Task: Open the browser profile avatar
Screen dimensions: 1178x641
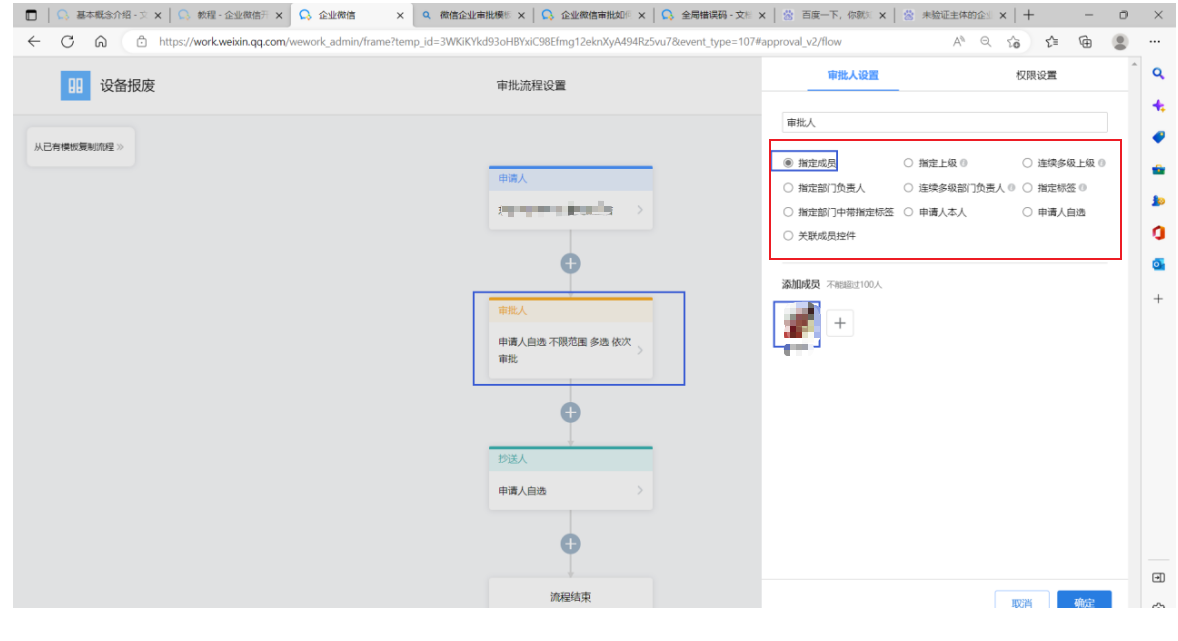Action: click(1120, 42)
